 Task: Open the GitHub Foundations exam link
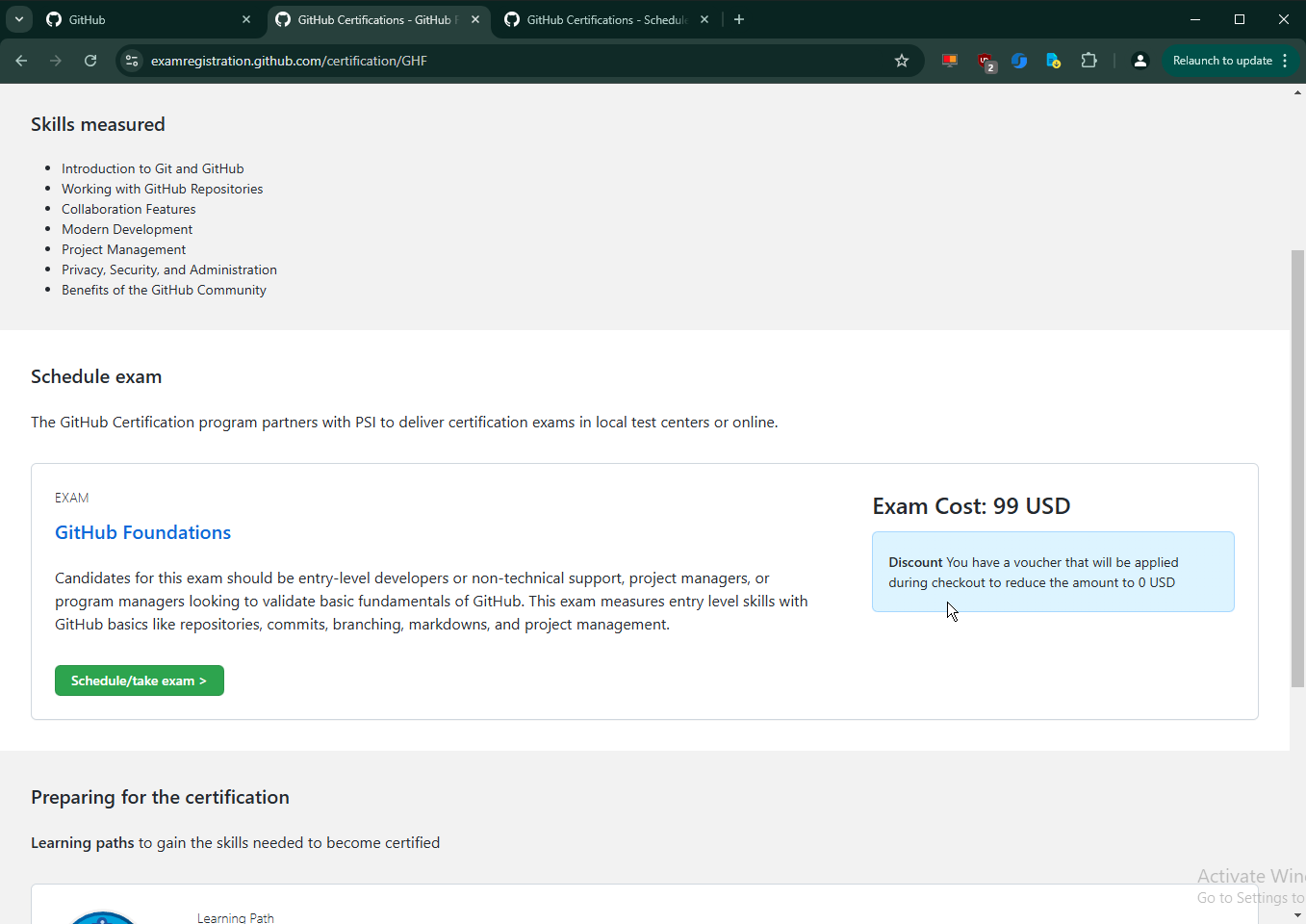pyautogui.click(x=142, y=532)
